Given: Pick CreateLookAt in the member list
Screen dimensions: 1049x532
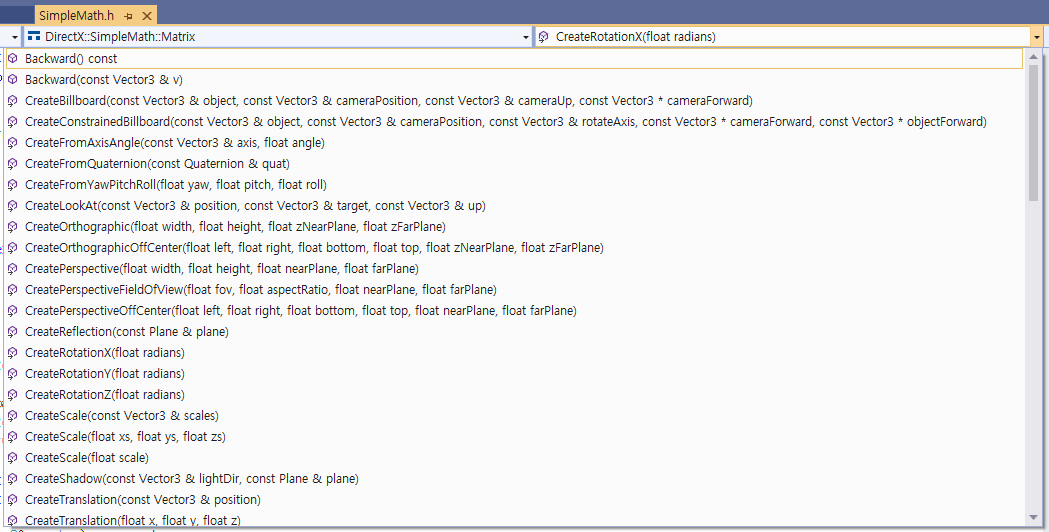Looking at the screenshot, I should tap(514, 205).
